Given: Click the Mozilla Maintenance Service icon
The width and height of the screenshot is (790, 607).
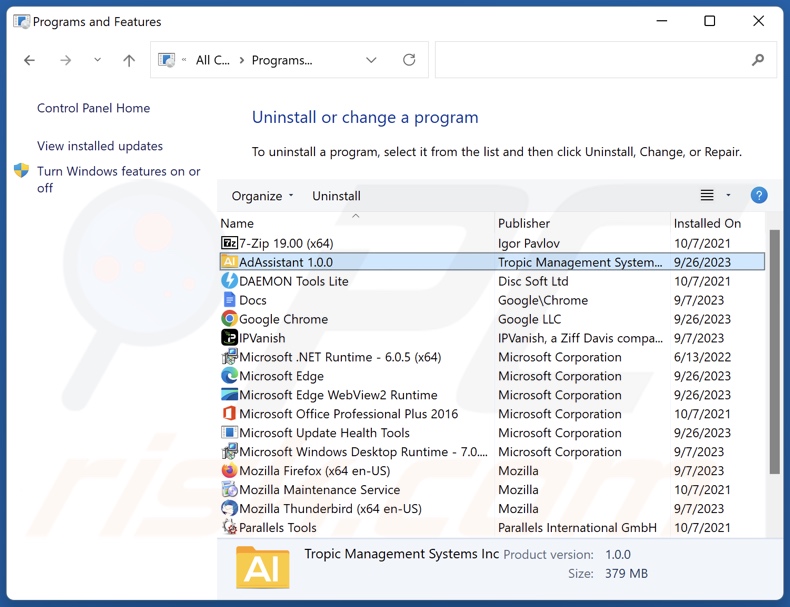Looking at the screenshot, I should pyautogui.click(x=229, y=490).
